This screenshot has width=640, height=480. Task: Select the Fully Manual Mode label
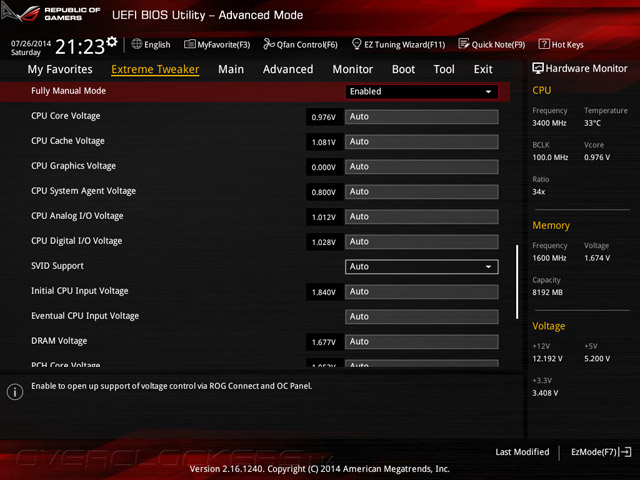(x=69, y=91)
